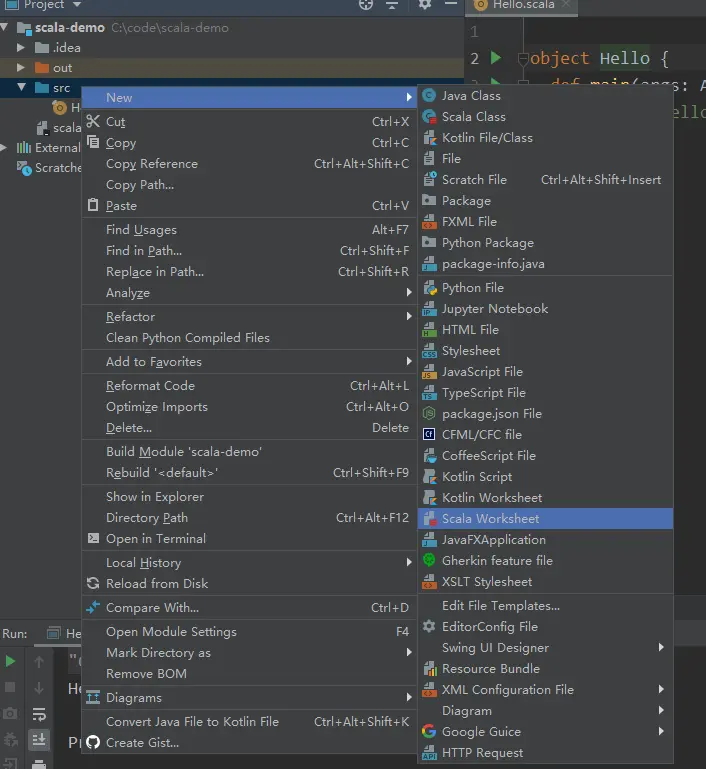This screenshot has height=769, width=706.
Task: Click the HTML File icon
Action: pos(429,330)
